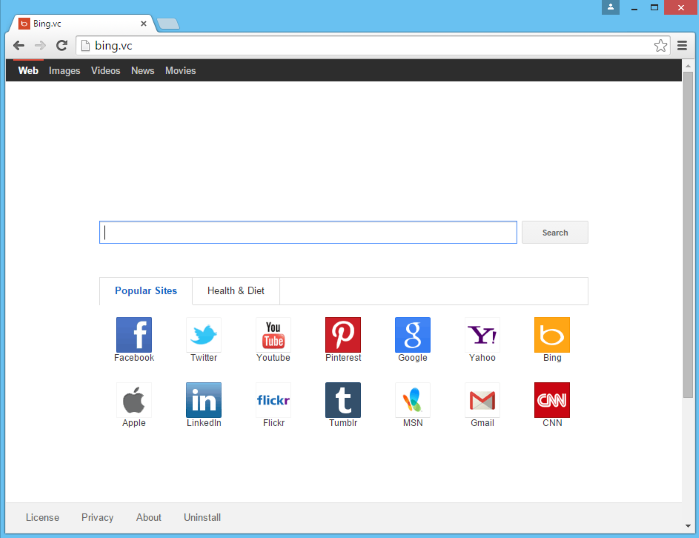Switch to the Health & Diet tab
This screenshot has width=699, height=538.
point(236,291)
